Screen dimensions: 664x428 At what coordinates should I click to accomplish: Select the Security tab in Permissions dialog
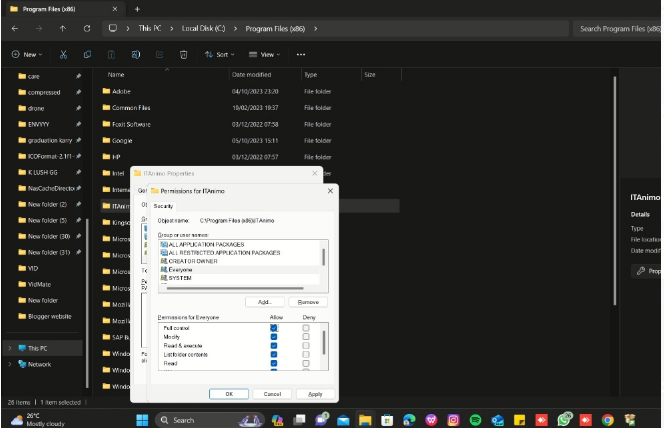pyautogui.click(x=163, y=205)
